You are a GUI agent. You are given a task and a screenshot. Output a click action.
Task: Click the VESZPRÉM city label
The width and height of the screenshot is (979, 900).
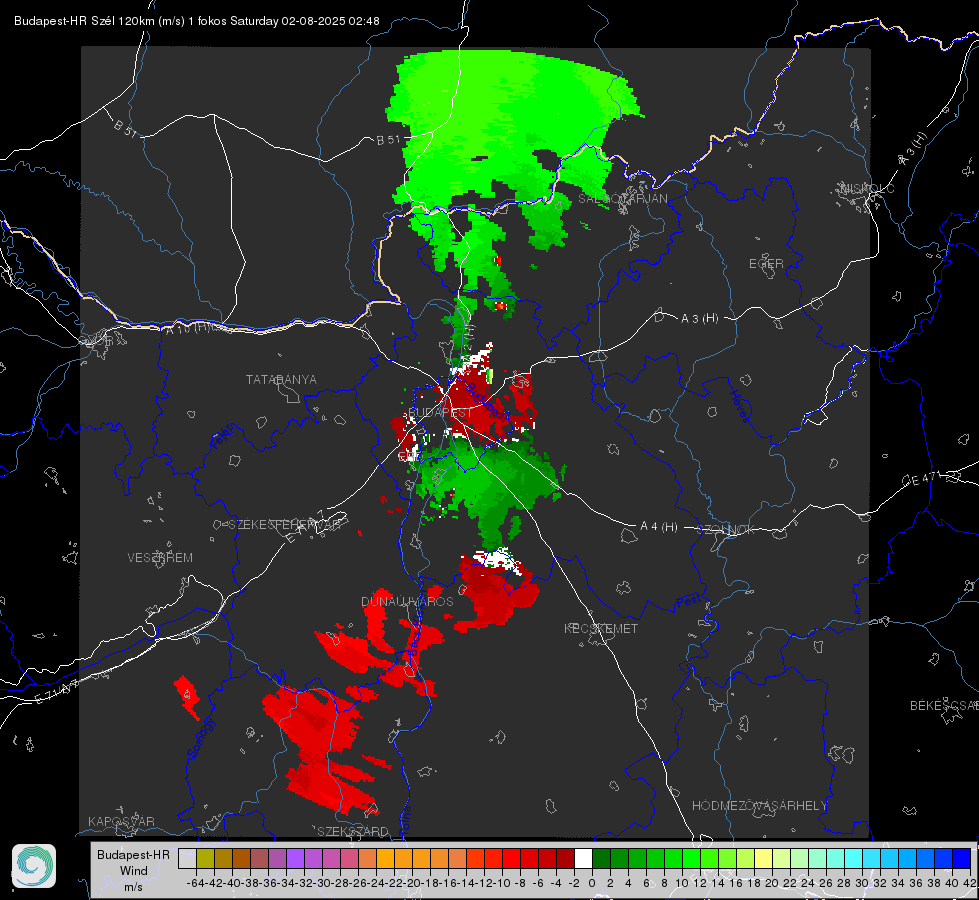[x=160, y=558]
